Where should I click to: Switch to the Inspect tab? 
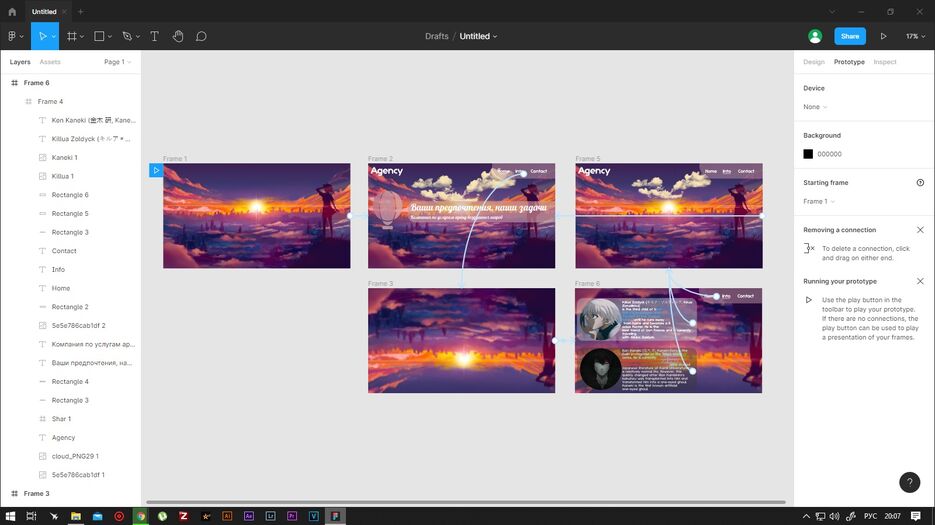point(885,62)
